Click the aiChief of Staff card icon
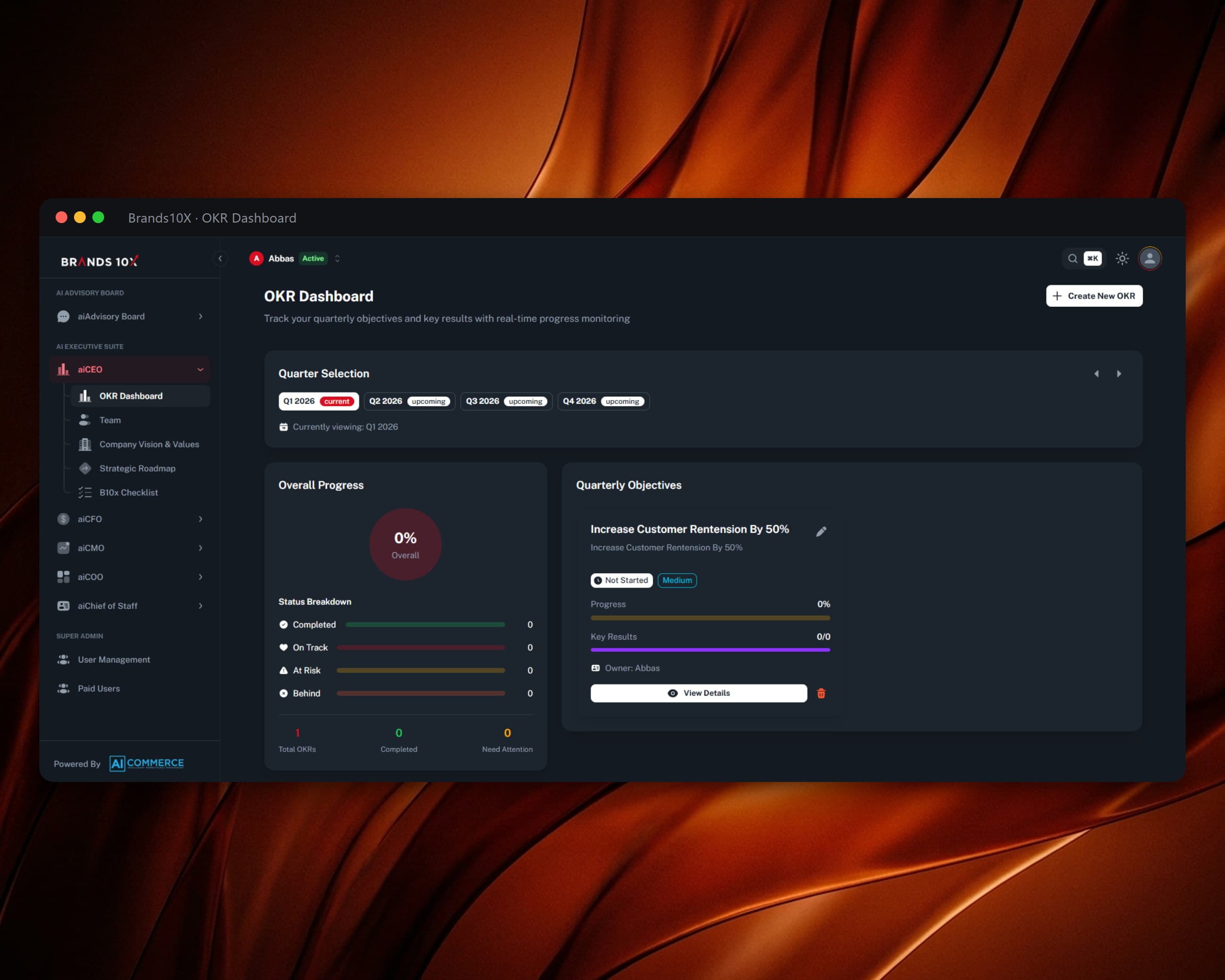The height and width of the screenshot is (980, 1225). coord(63,606)
